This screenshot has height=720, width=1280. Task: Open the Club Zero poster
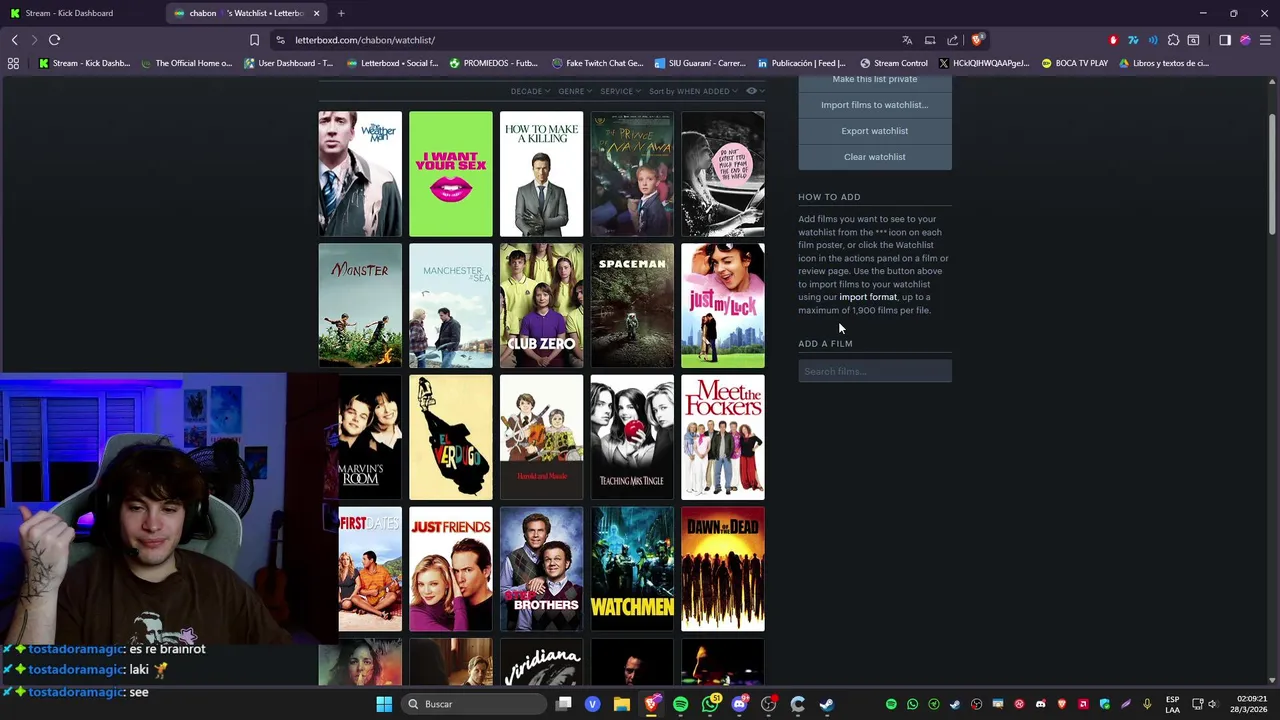tap(541, 306)
